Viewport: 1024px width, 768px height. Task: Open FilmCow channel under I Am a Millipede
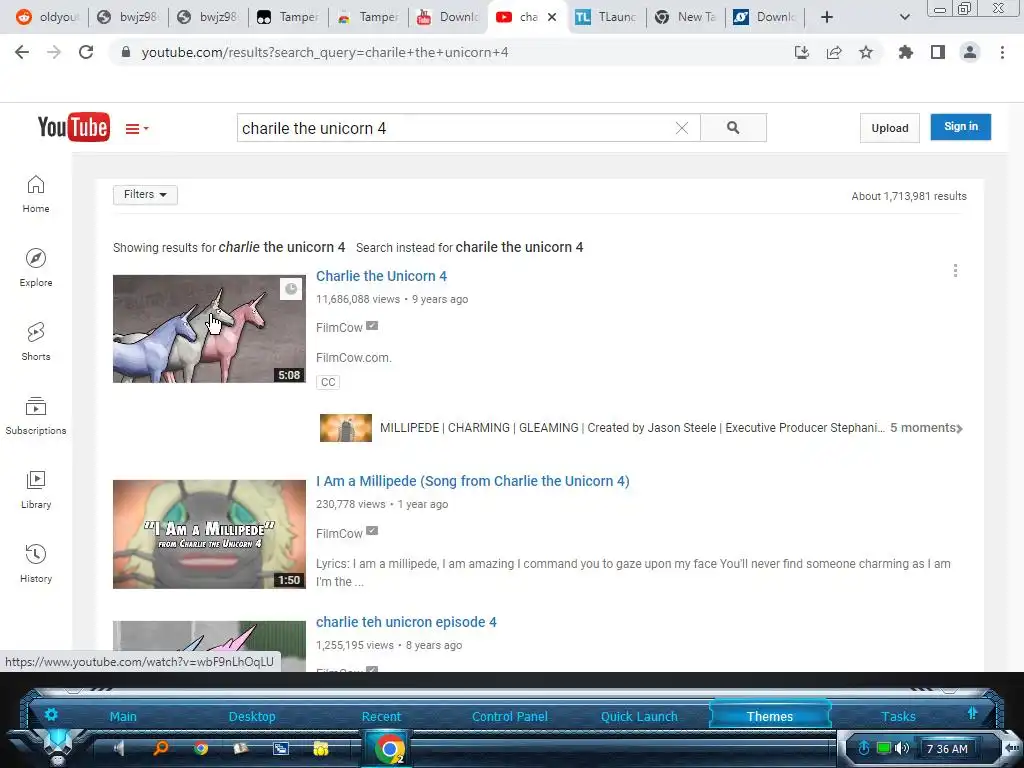coord(339,534)
